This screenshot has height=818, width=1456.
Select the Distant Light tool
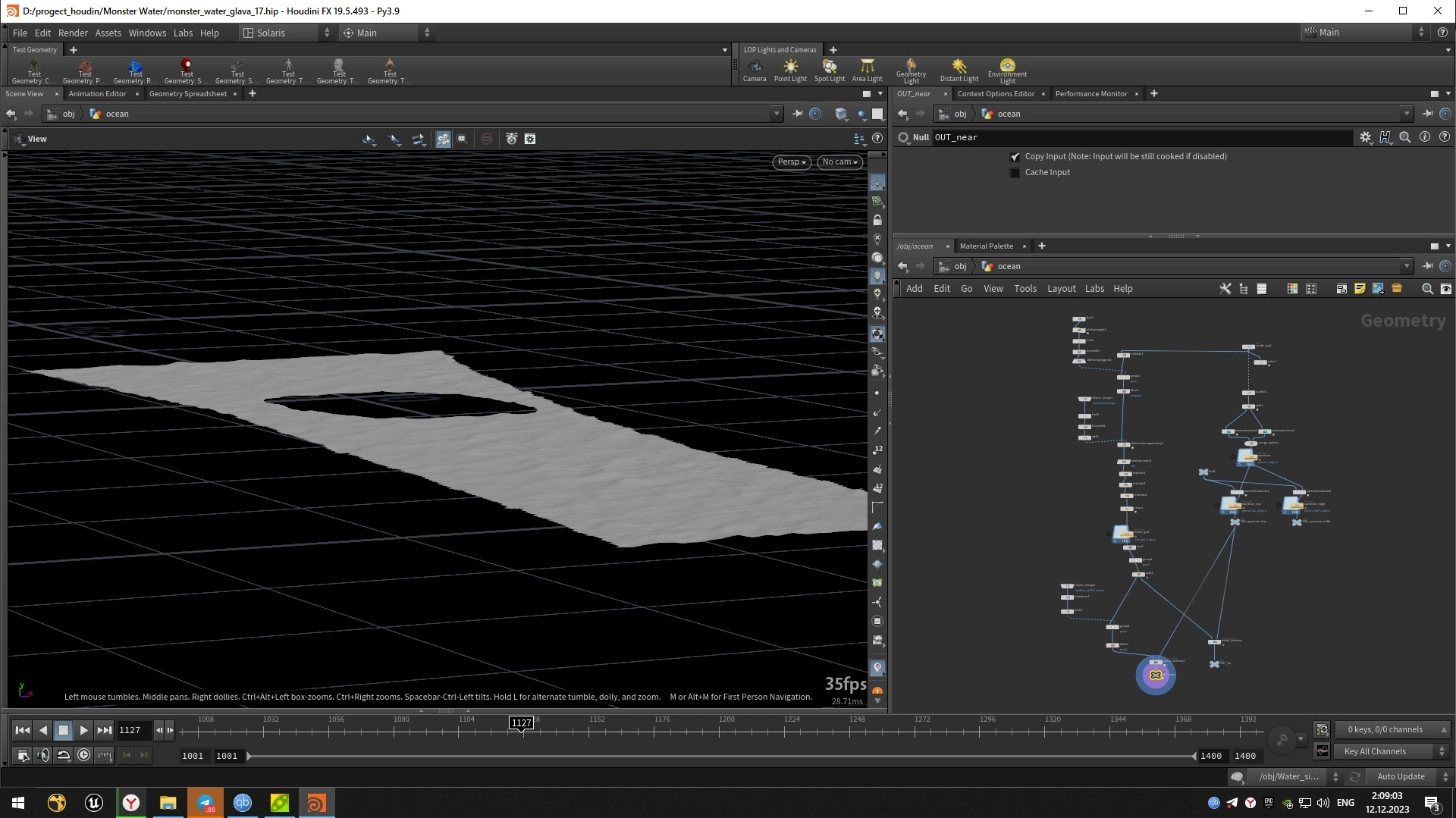(959, 70)
